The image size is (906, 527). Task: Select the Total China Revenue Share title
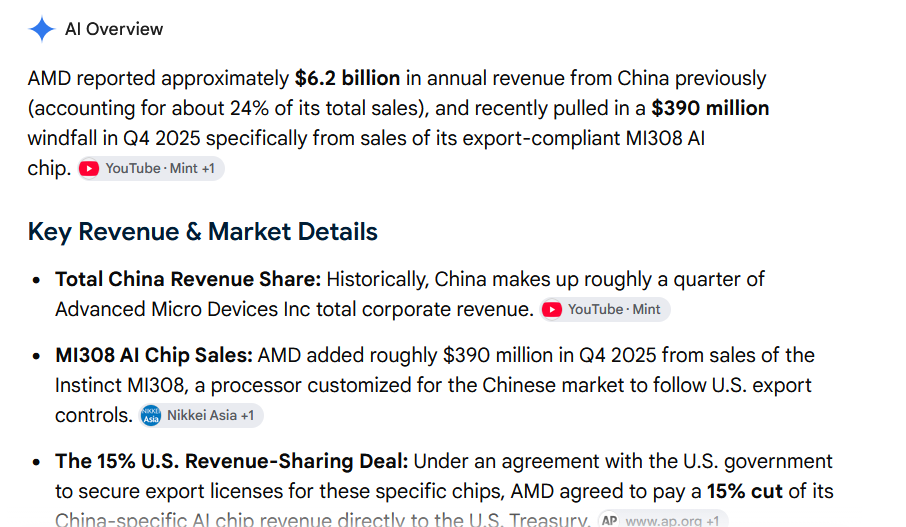(188, 279)
